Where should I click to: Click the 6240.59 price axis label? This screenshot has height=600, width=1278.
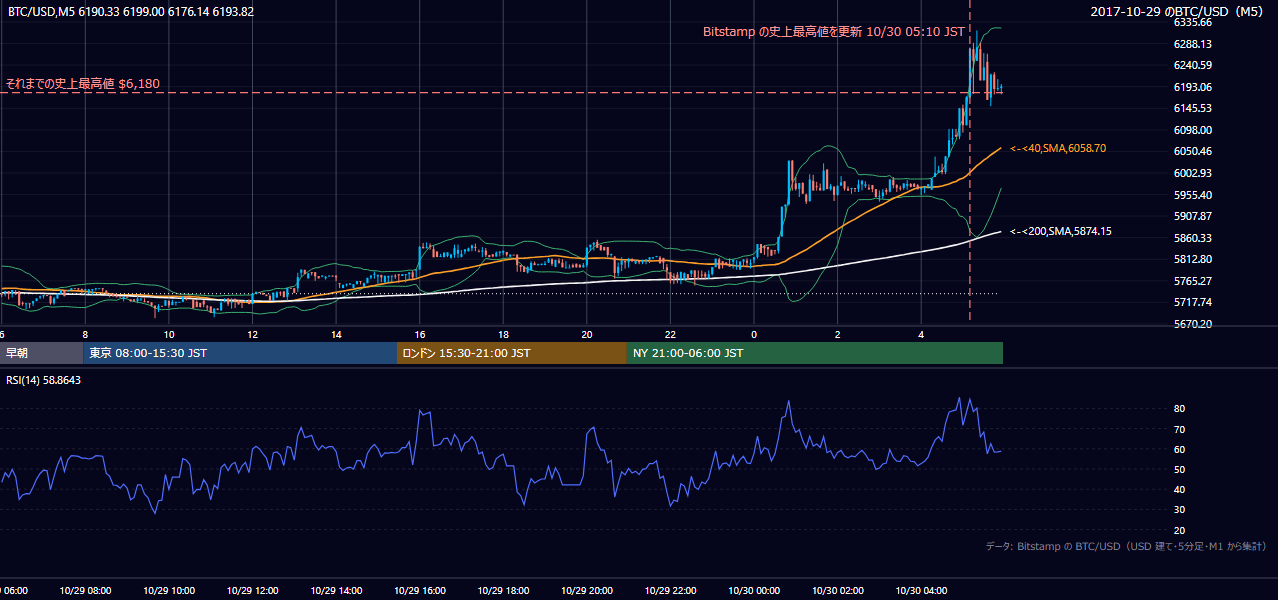click(x=1192, y=66)
